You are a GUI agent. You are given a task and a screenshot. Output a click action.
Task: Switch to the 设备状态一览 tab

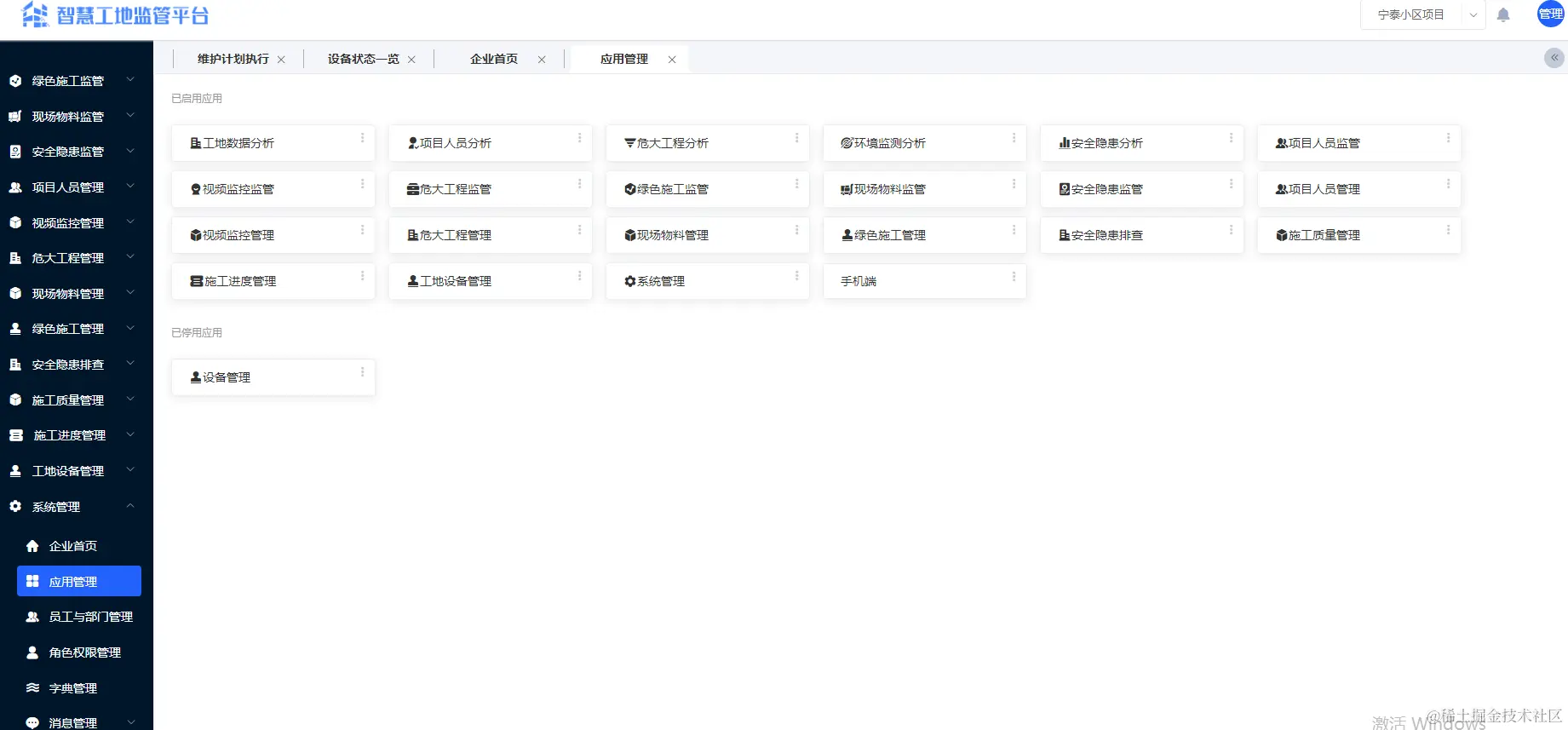point(364,59)
